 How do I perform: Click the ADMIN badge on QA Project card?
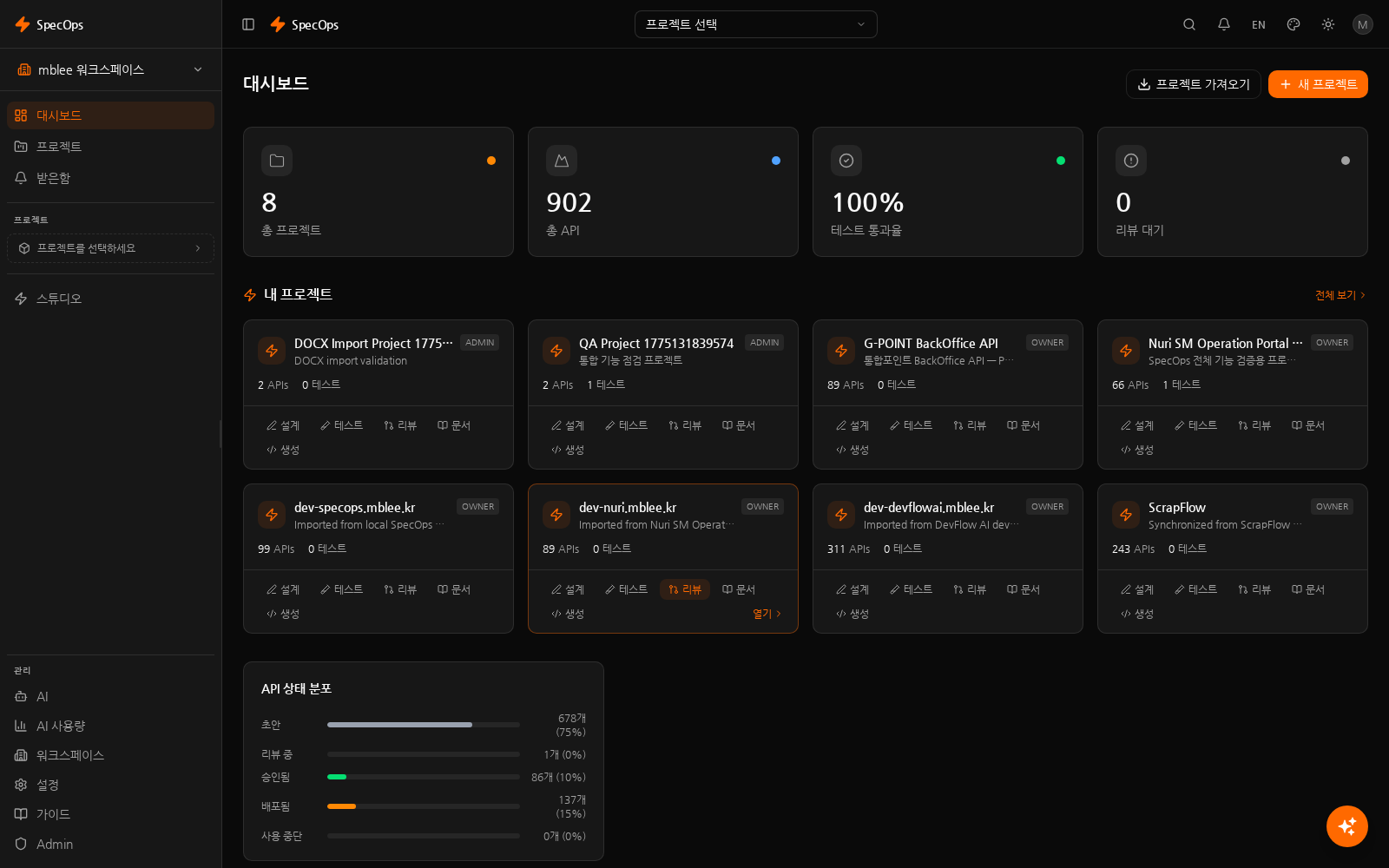pyautogui.click(x=764, y=343)
